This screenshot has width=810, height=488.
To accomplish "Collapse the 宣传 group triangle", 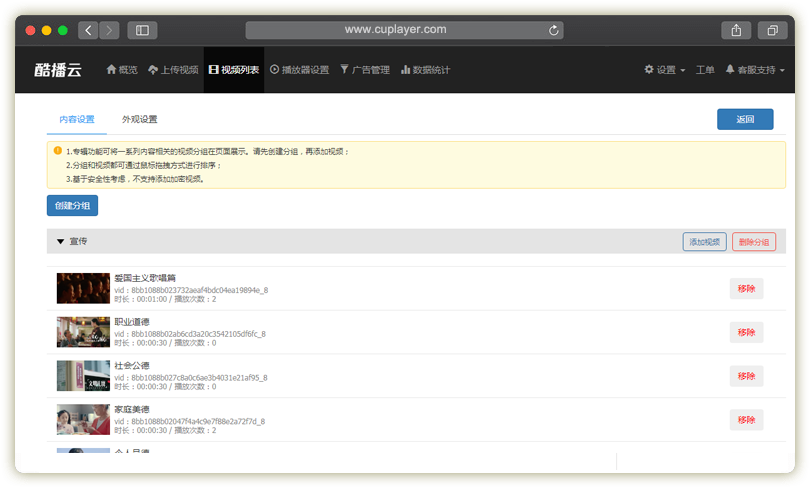I will [60, 241].
